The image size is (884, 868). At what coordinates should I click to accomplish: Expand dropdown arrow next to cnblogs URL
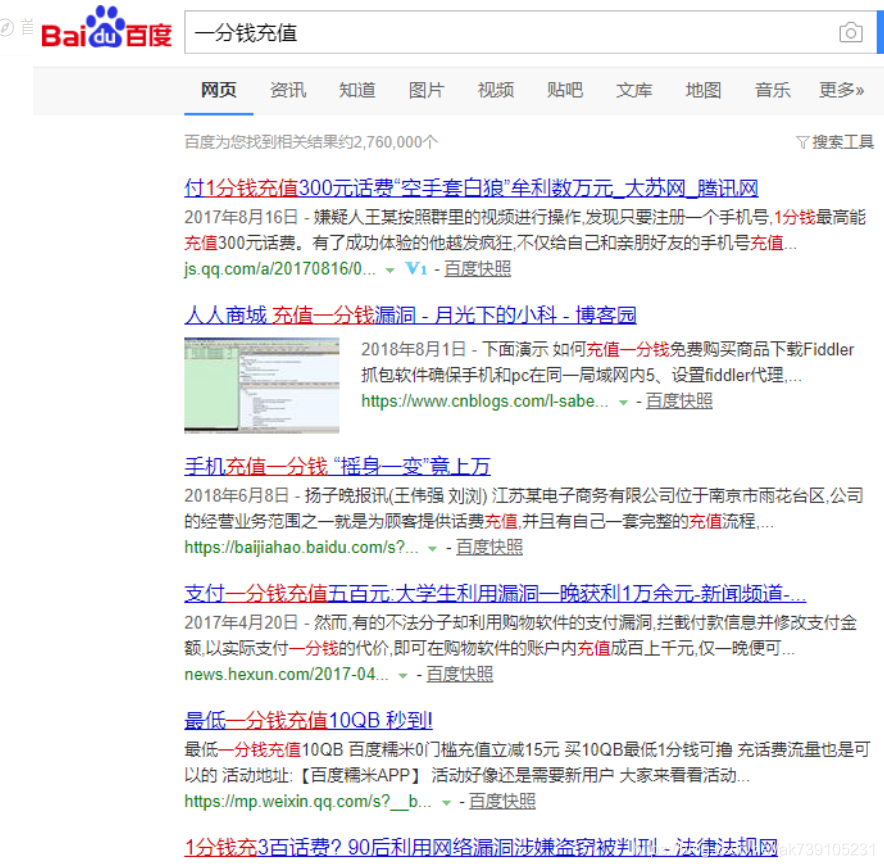[623, 402]
